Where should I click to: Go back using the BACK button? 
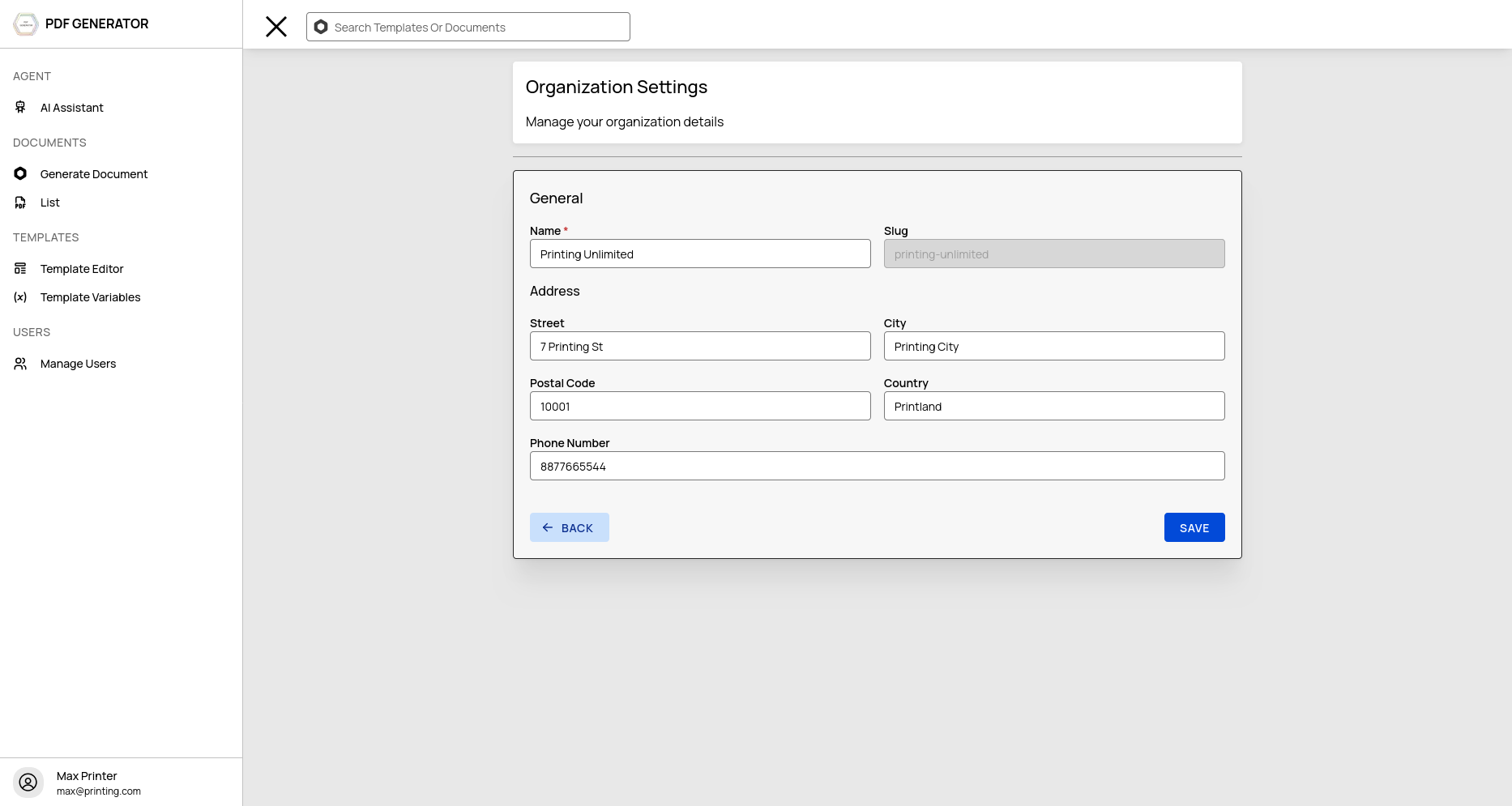click(x=570, y=527)
